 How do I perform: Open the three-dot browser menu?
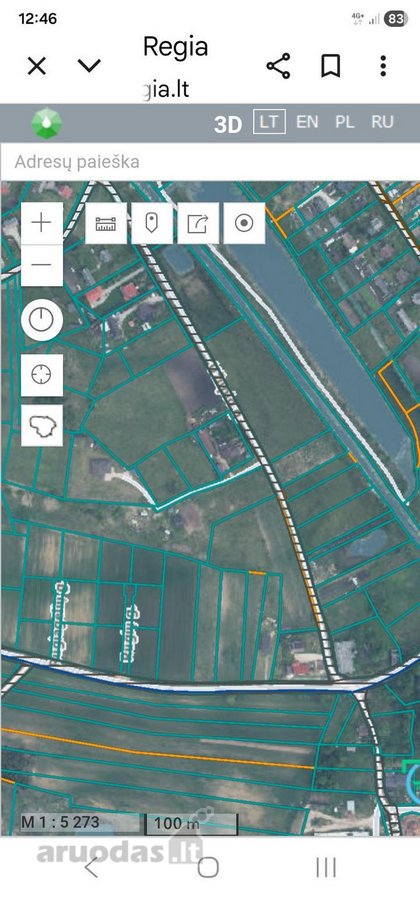coord(383,66)
